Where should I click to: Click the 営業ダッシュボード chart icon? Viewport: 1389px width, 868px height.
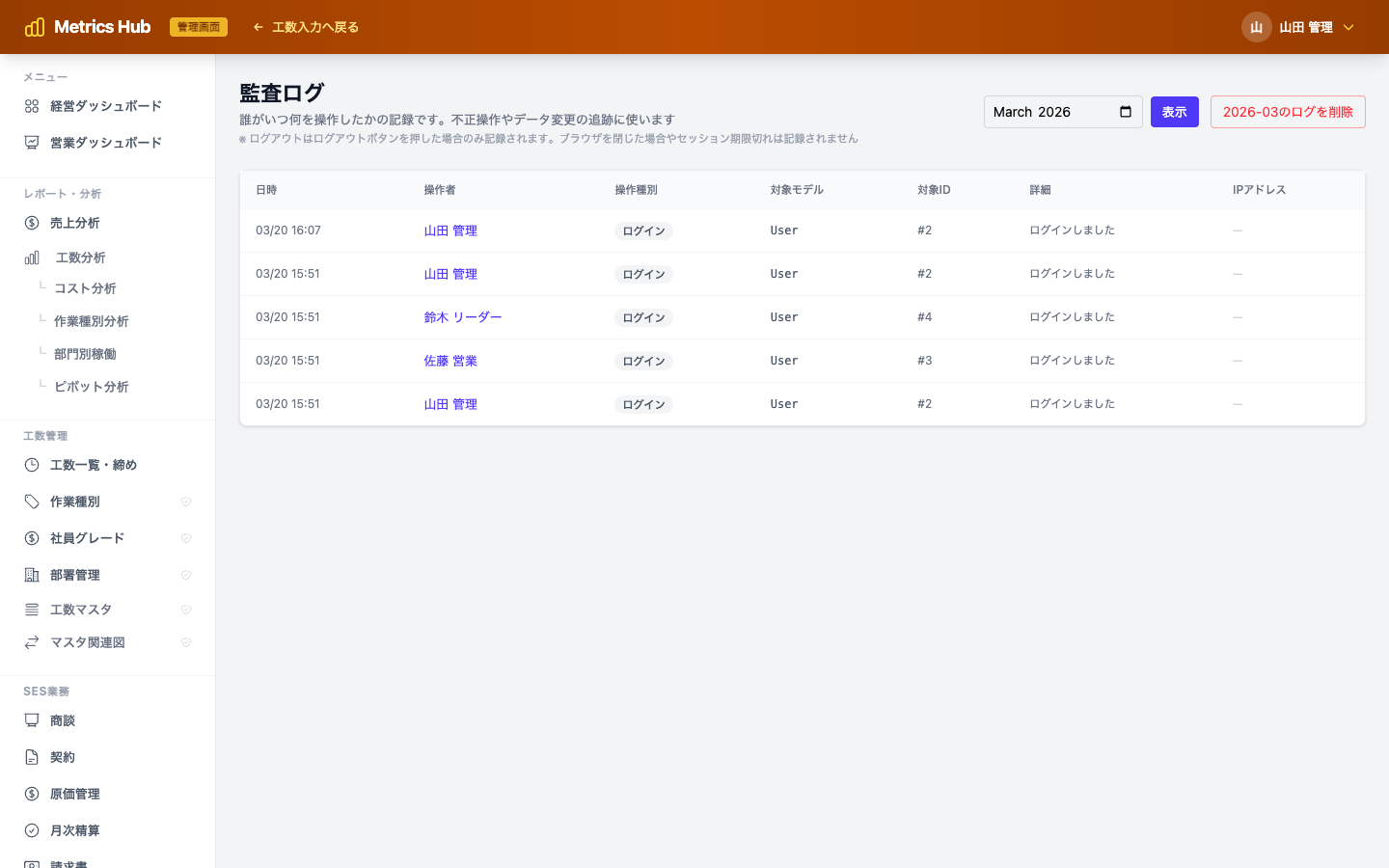(x=32, y=143)
